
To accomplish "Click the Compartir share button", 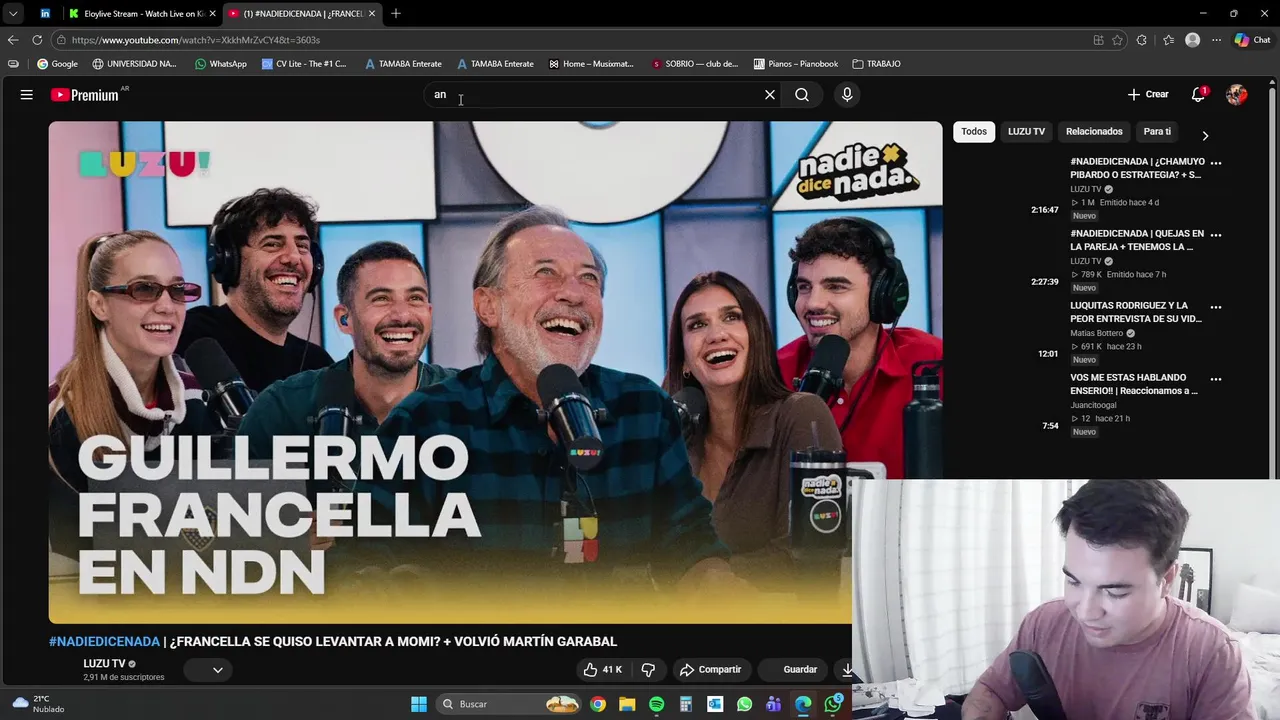I will [x=710, y=669].
